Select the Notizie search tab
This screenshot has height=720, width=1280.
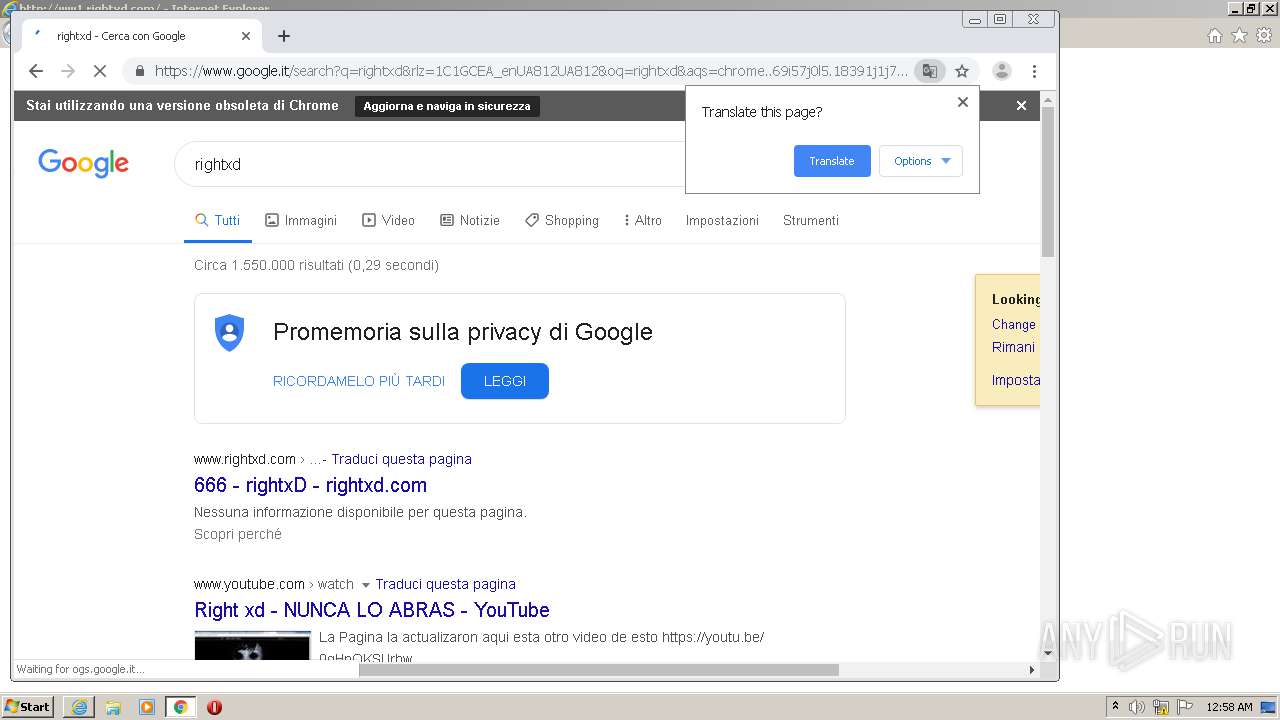pyautogui.click(x=470, y=220)
